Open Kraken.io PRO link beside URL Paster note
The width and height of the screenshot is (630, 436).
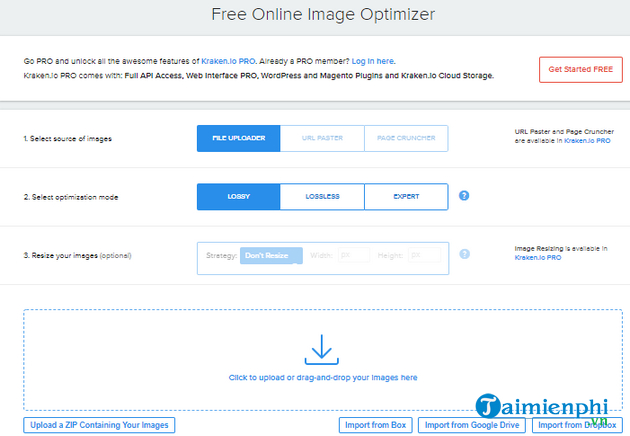[x=587, y=141]
